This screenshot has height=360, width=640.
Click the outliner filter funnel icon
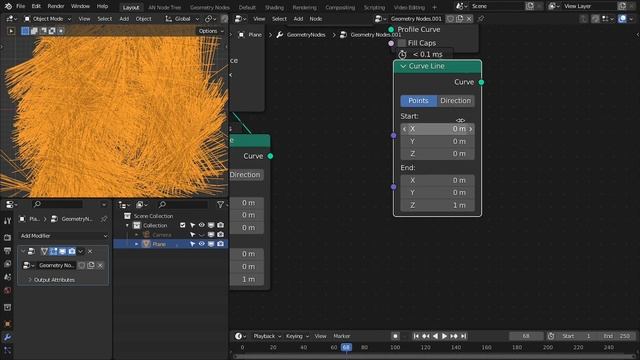220,204
